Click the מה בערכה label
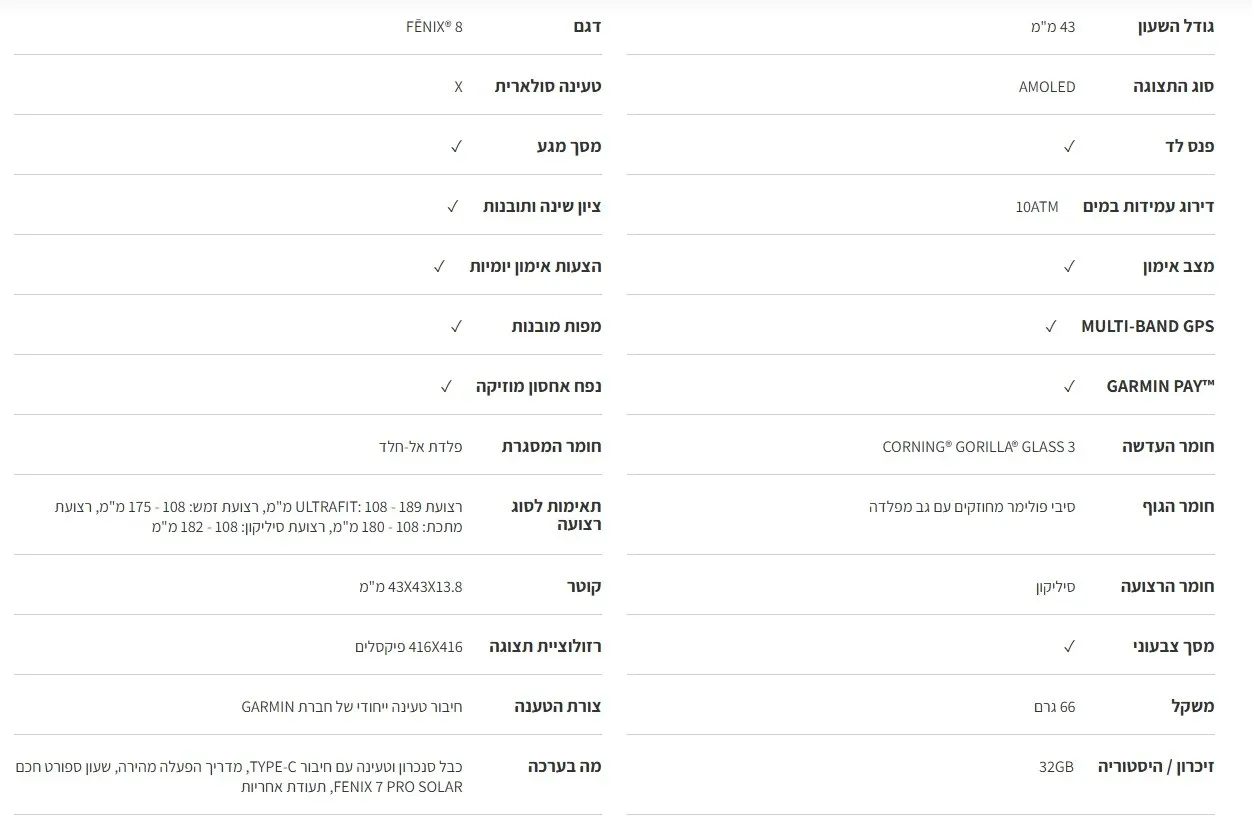 (x=564, y=766)
